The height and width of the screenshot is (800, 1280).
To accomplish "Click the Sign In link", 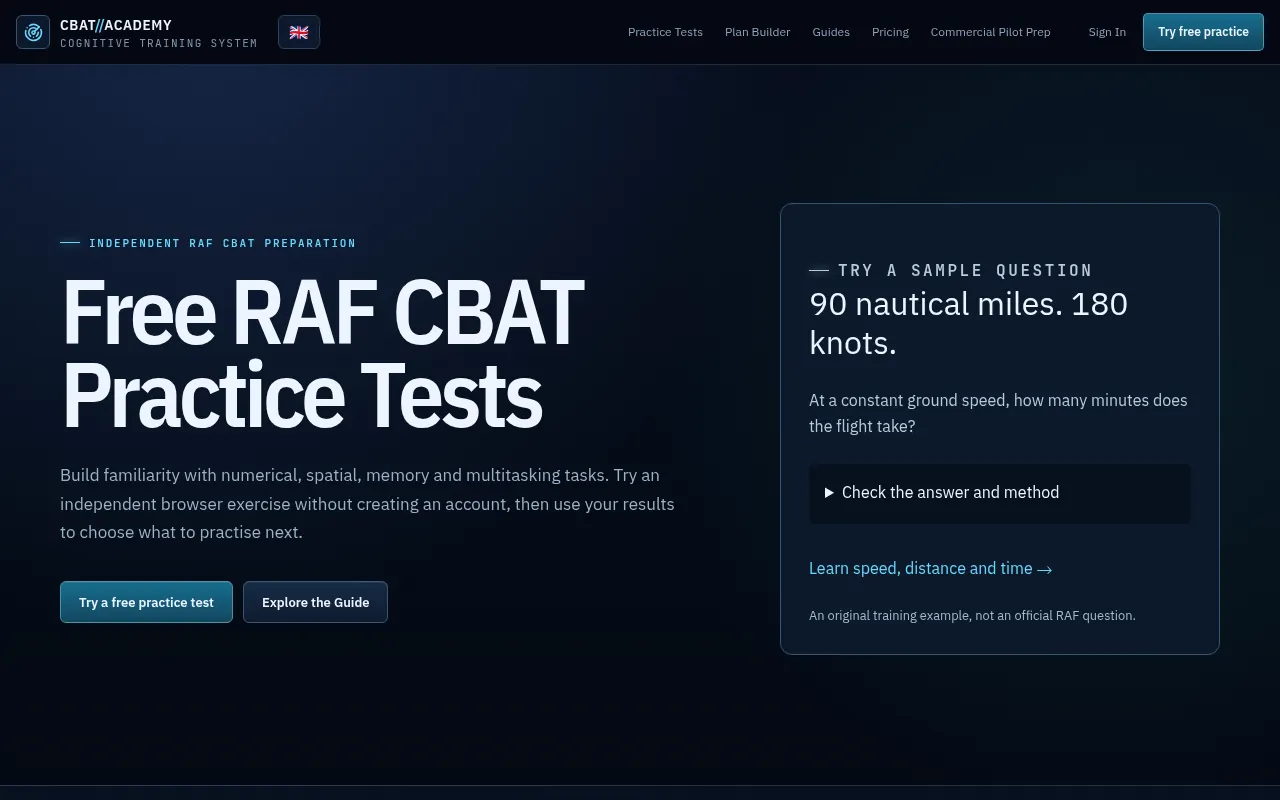I will tap(1107, 32).
